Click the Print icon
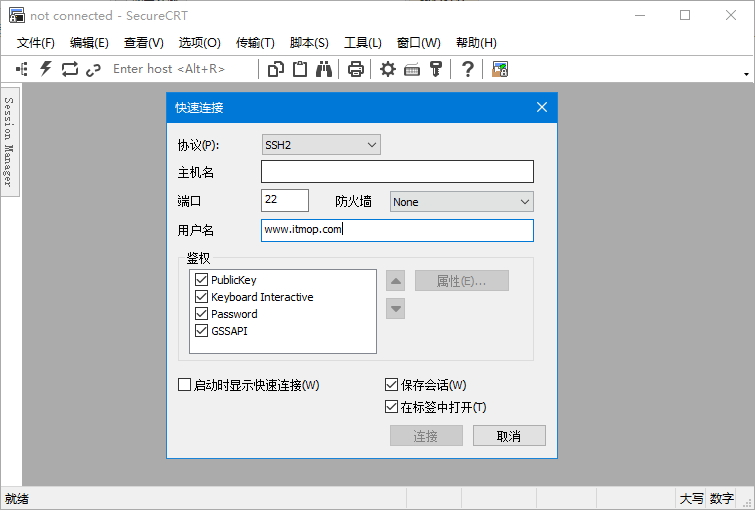 coord(356,69)
